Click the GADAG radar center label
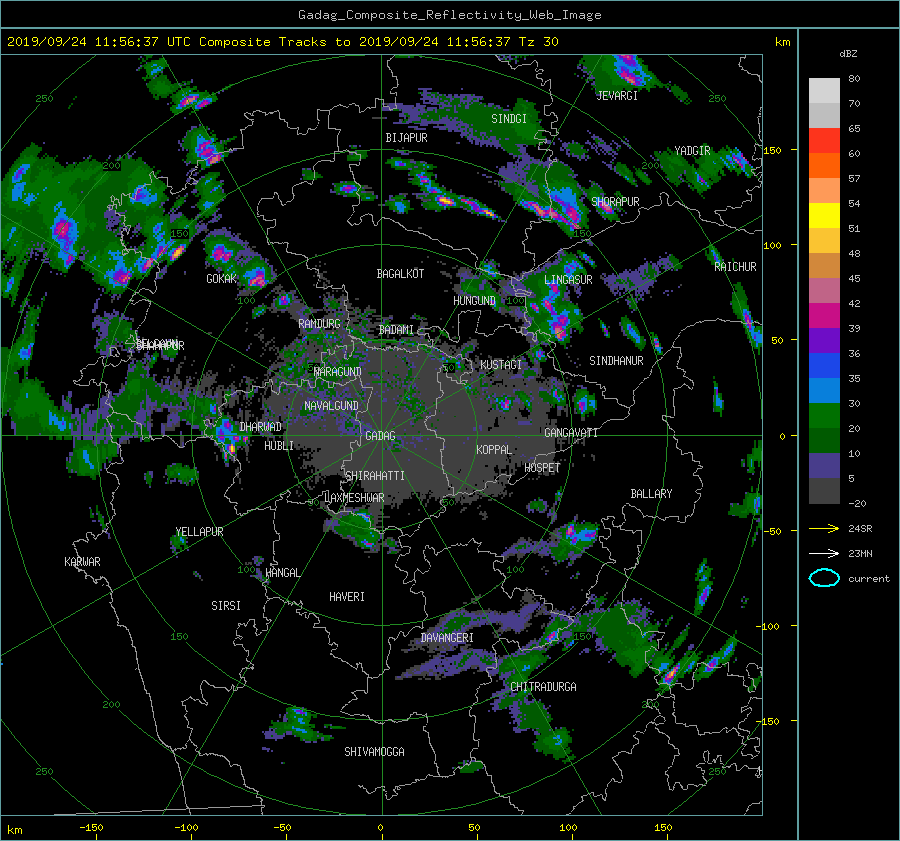Viewport: 900px width, 841px height. tap(381, 436)
